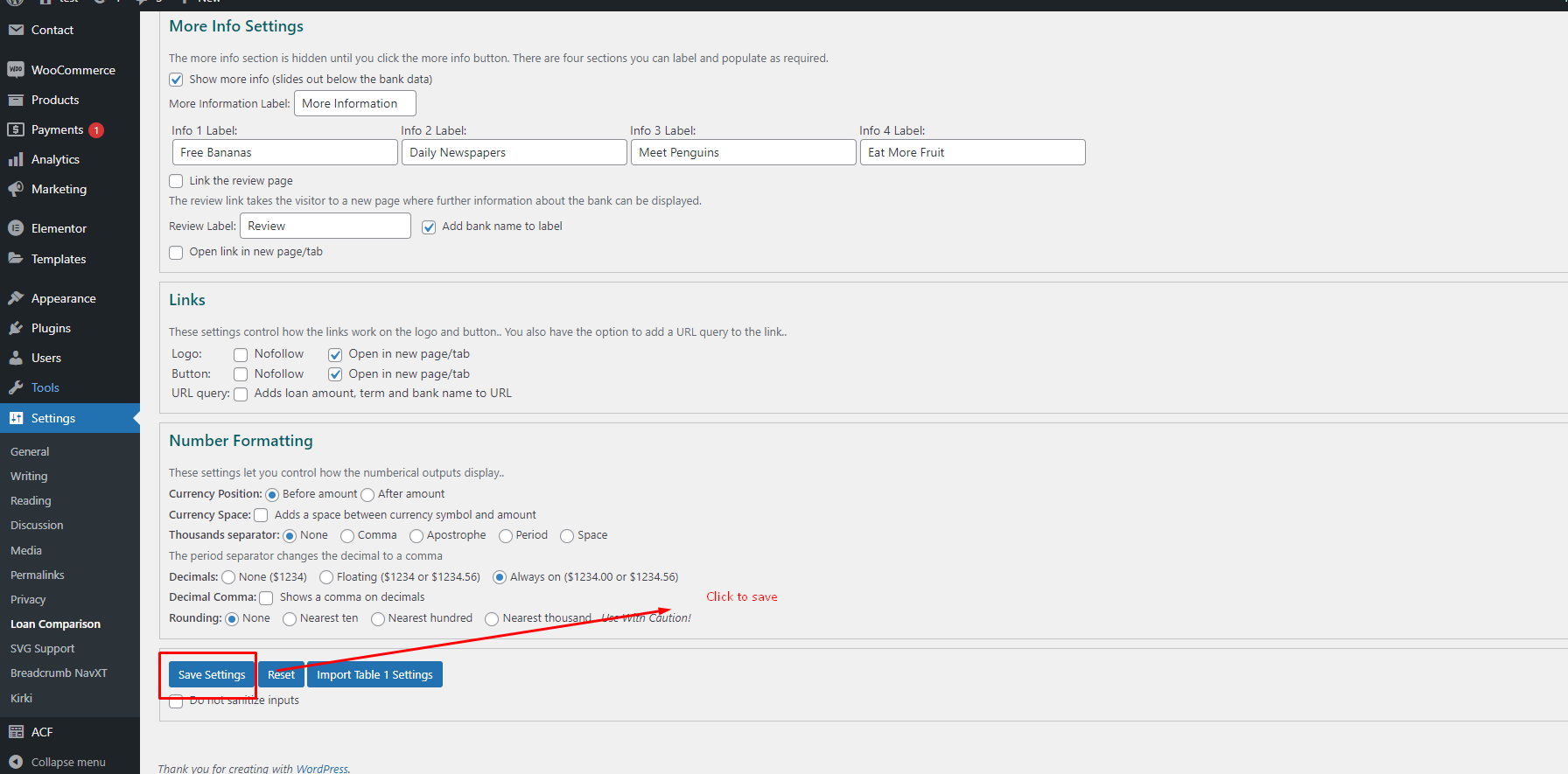Check the Currency Space checkbox
The width and height of the screenshot is (1568, 774).
pos(261,515)
